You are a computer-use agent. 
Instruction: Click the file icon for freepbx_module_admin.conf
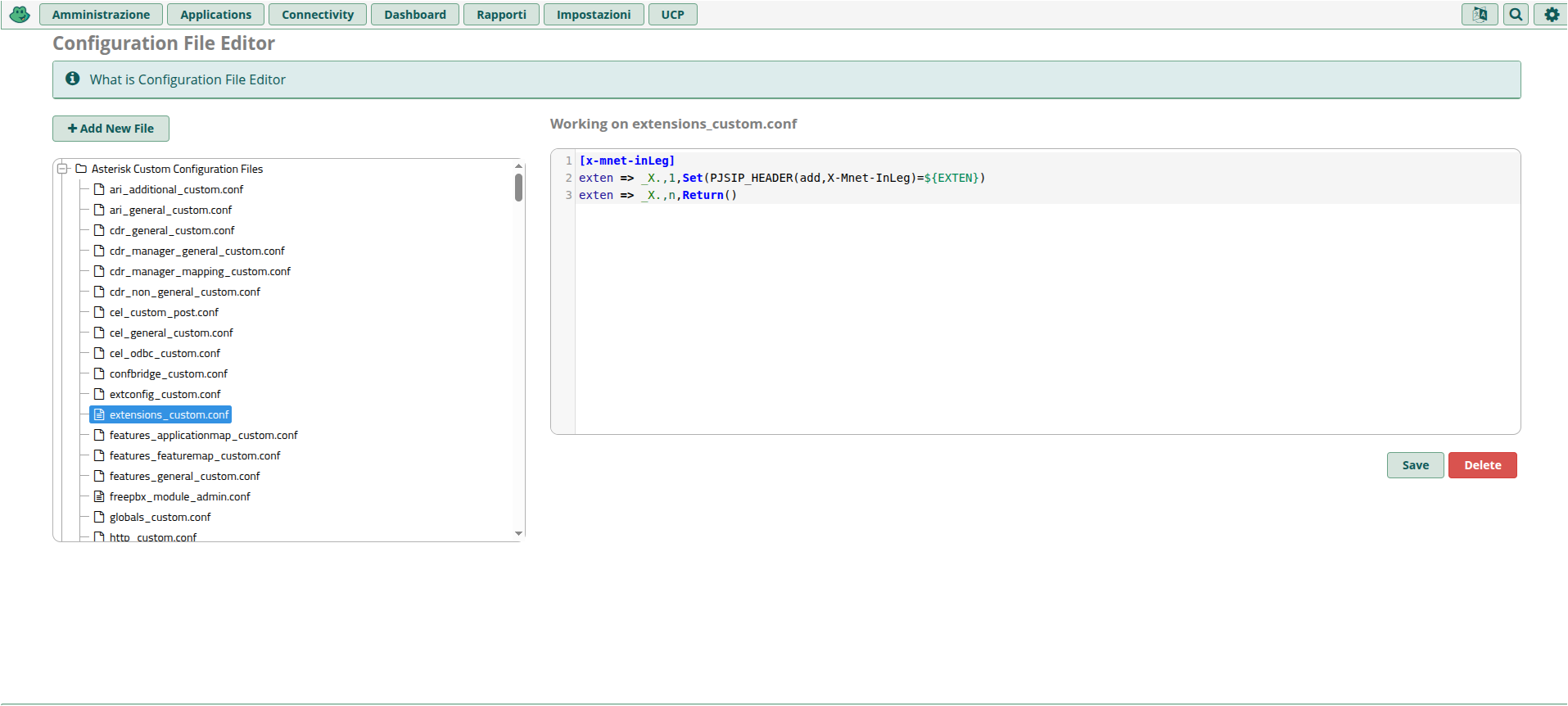click(x=99, y=496)
